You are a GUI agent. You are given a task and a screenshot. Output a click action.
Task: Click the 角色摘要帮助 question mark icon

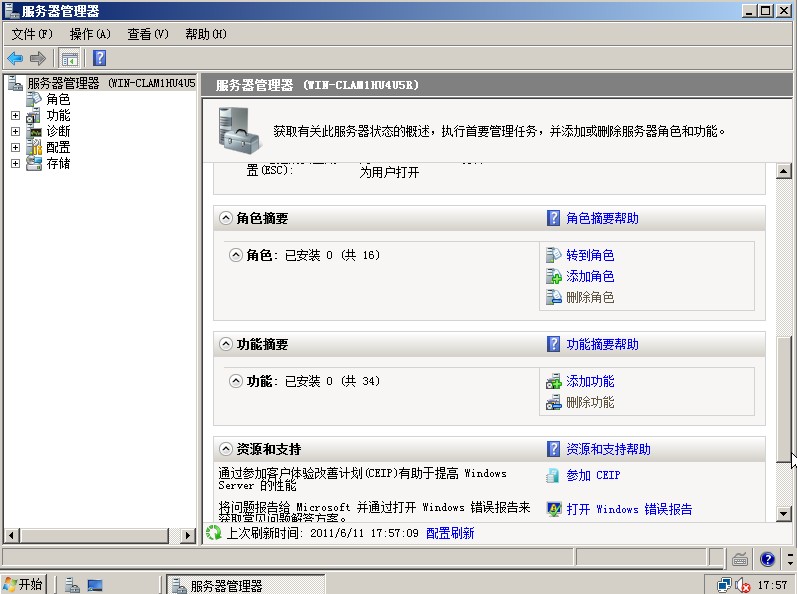[553, 218]
